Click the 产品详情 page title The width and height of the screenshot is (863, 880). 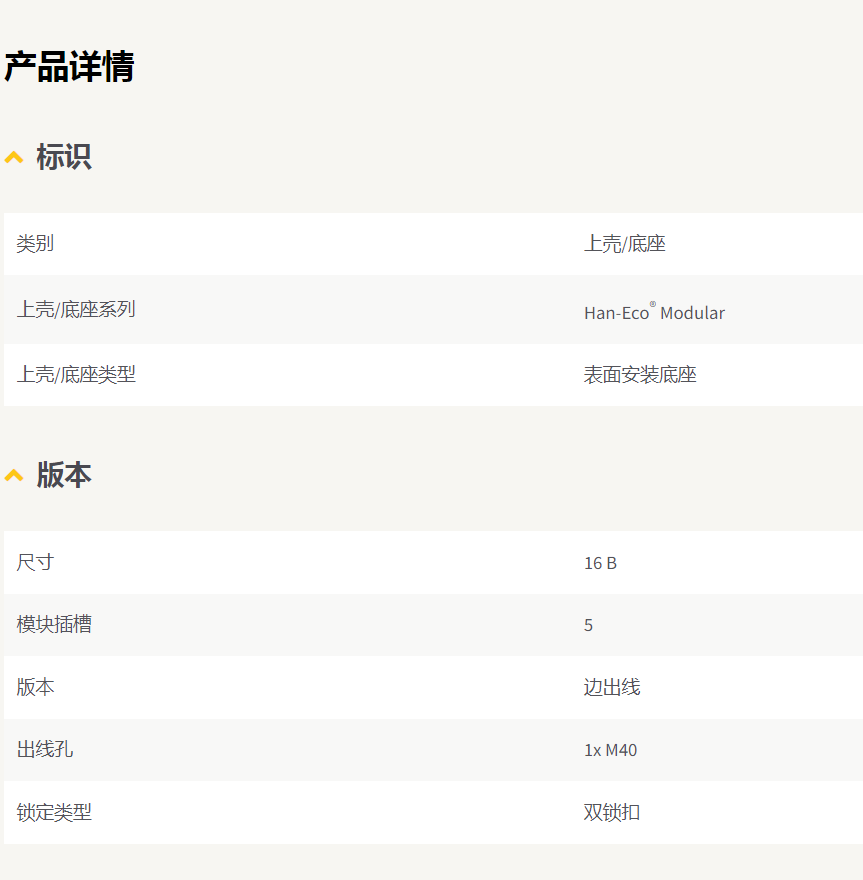point(69,67)
